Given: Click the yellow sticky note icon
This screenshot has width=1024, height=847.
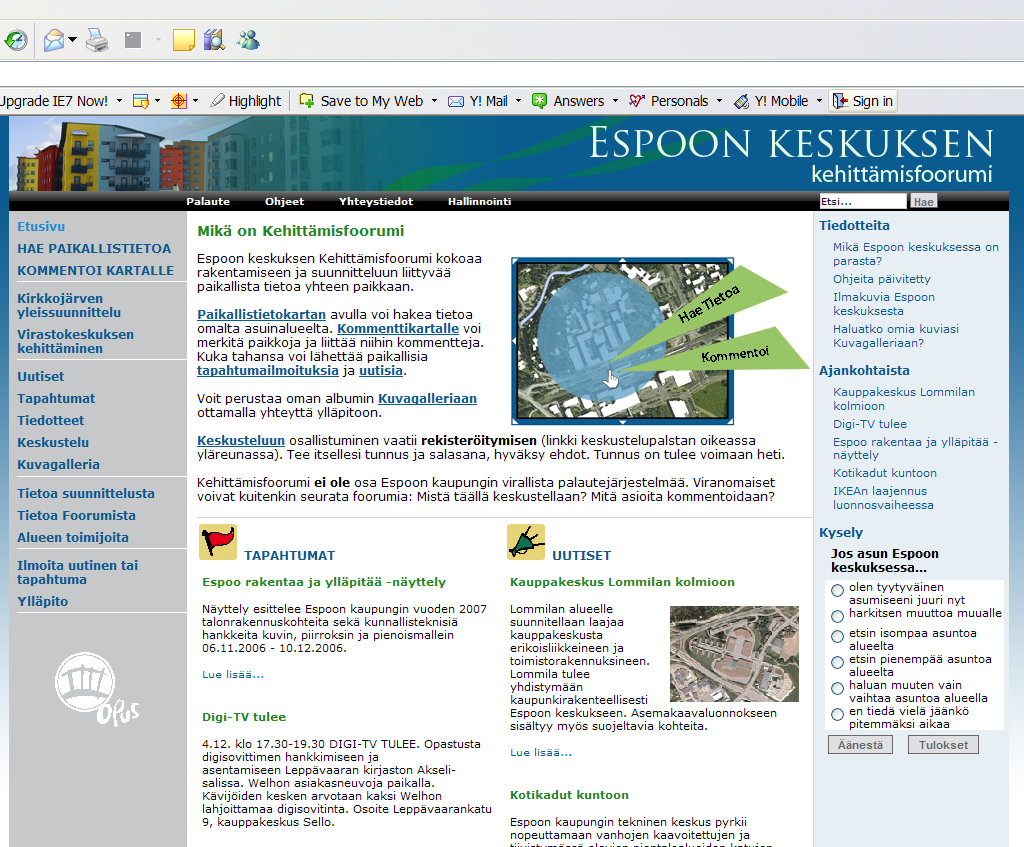Looking at the screenshot, I should [x=184, y=40].
